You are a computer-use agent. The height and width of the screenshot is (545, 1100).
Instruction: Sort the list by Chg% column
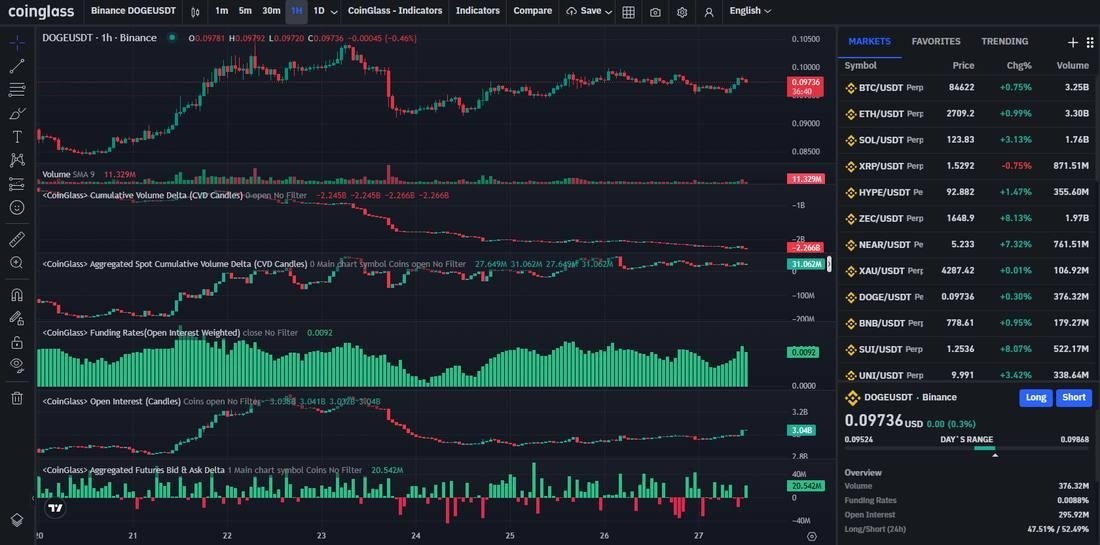[1019, 65]
